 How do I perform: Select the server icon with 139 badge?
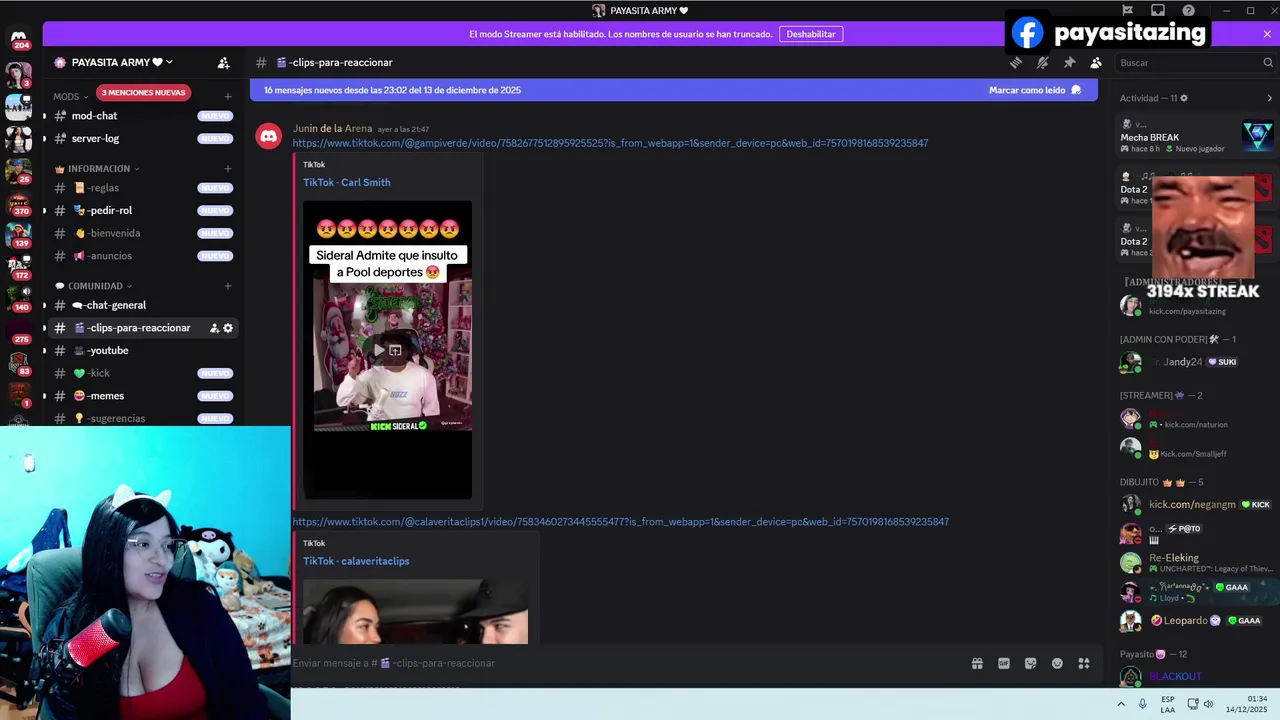point(19,235)
